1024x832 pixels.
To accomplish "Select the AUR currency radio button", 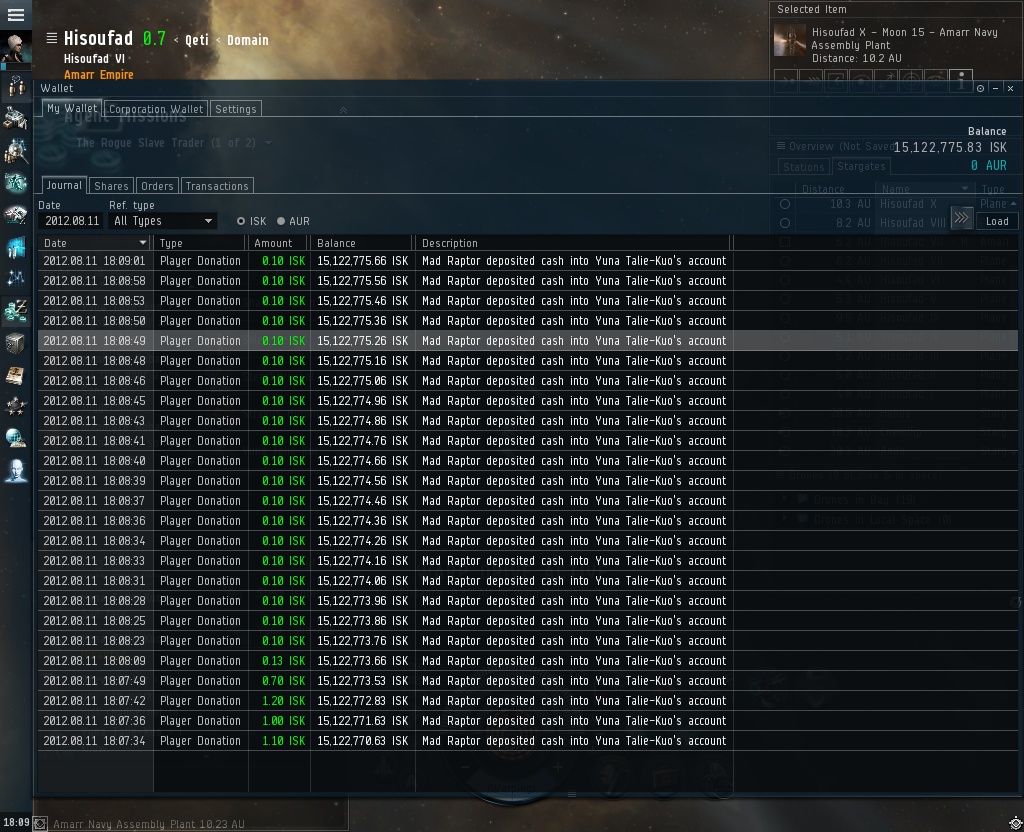I will 281,221.
